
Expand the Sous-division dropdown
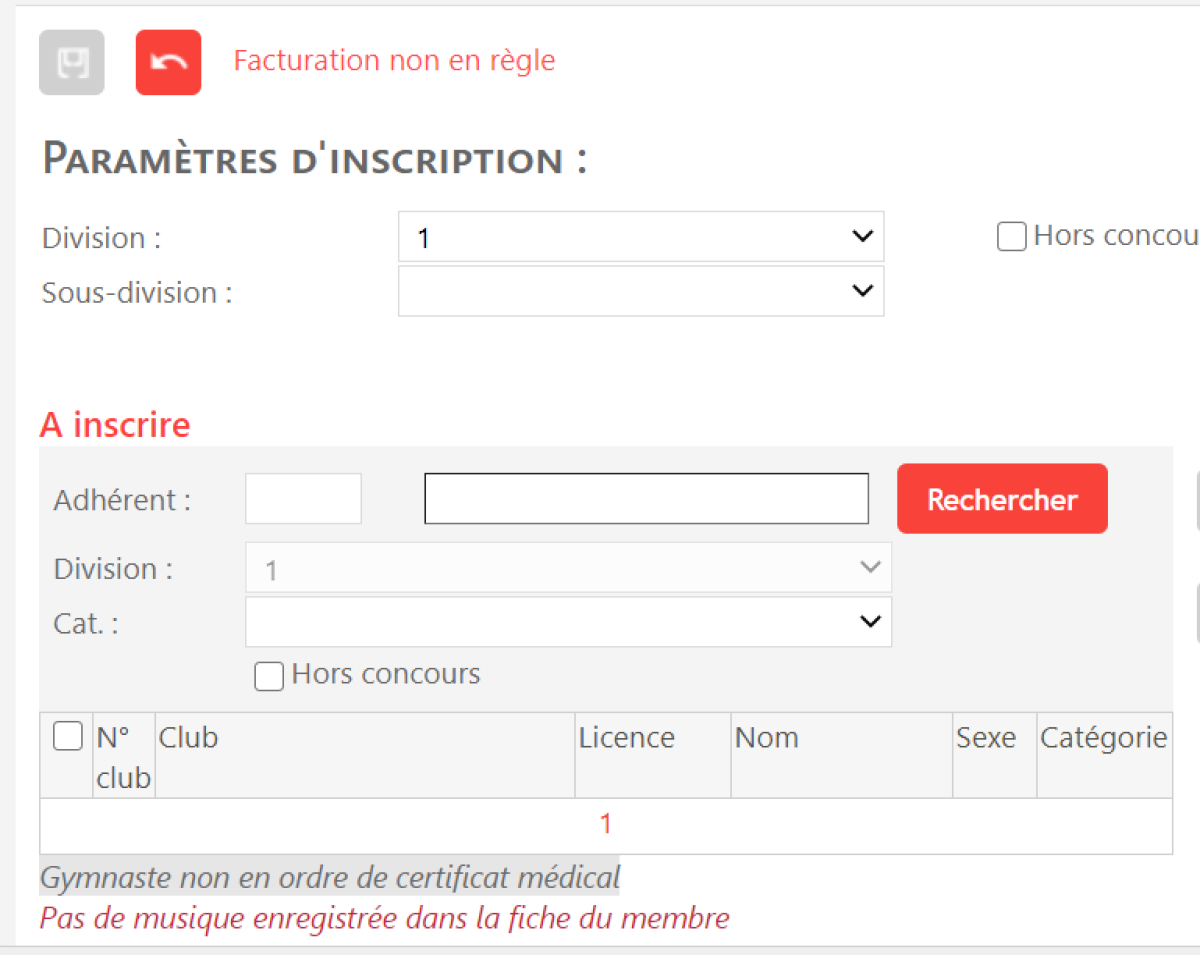640,291
